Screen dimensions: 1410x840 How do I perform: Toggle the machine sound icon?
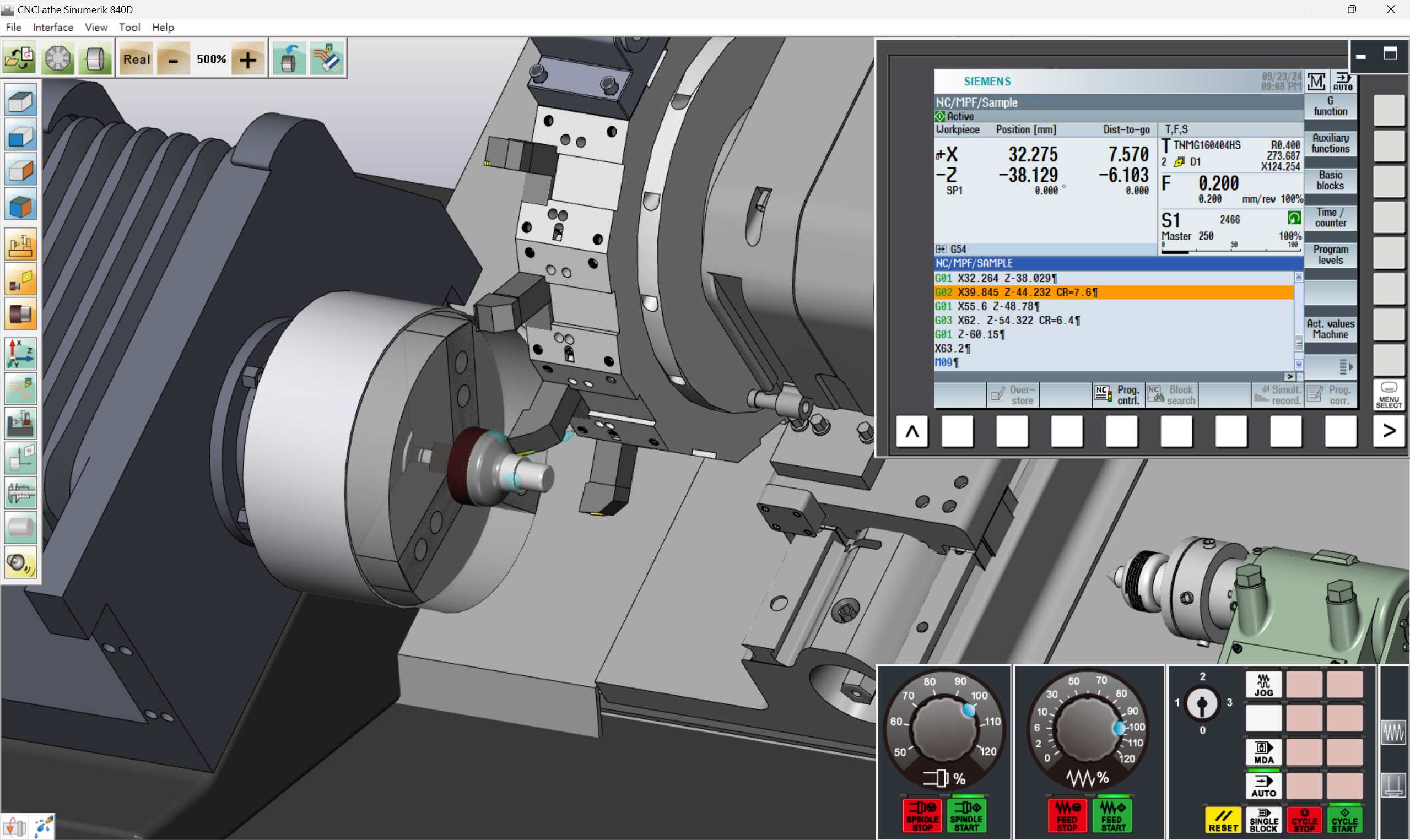click(x=20, y=562)
